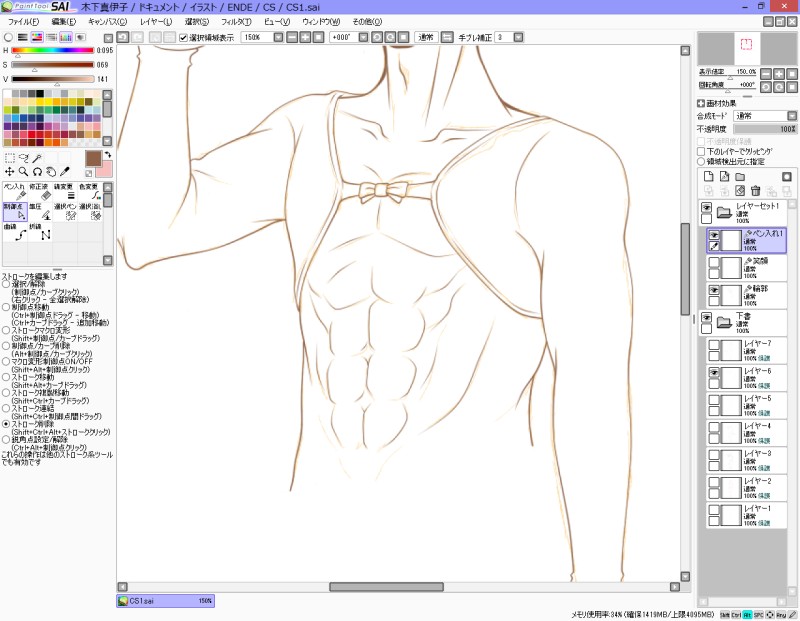
Task: Delete the selected layer with trash icon
Action: coord(756,191)
